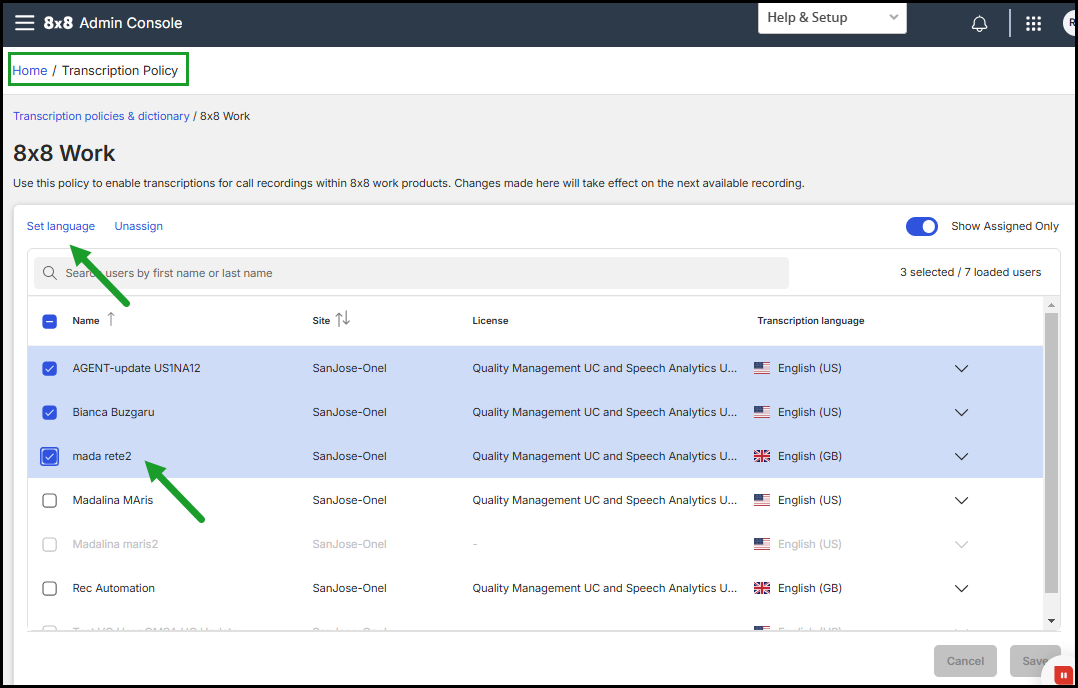Click the Set language link

click(60, 226)
